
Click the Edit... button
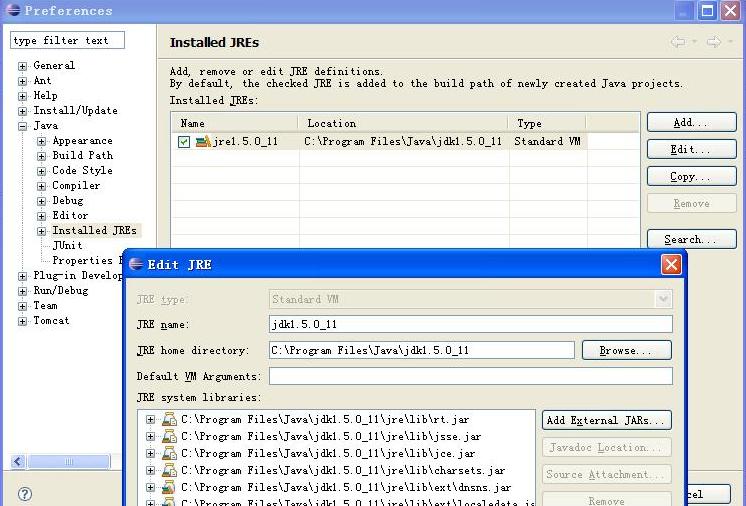691,149
